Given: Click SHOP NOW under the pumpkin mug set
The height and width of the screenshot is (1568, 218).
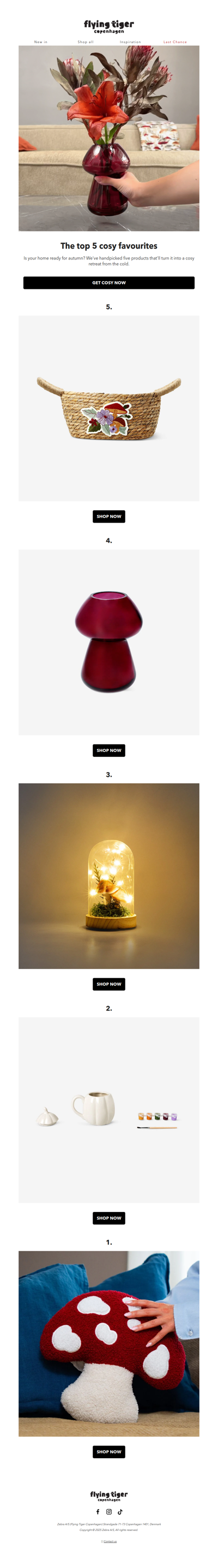Looking at the screenshot, I should [108, 1217].
